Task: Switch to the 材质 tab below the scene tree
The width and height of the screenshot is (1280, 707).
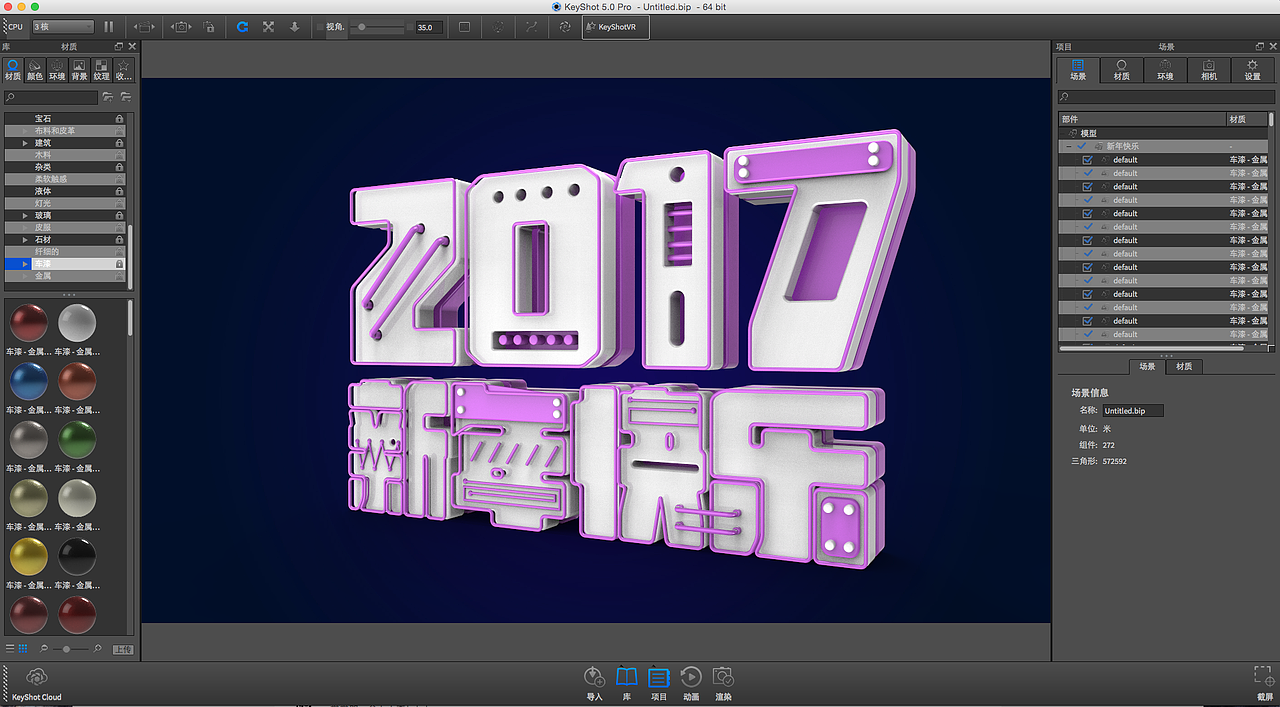Action: click(x=1184, y=366)
